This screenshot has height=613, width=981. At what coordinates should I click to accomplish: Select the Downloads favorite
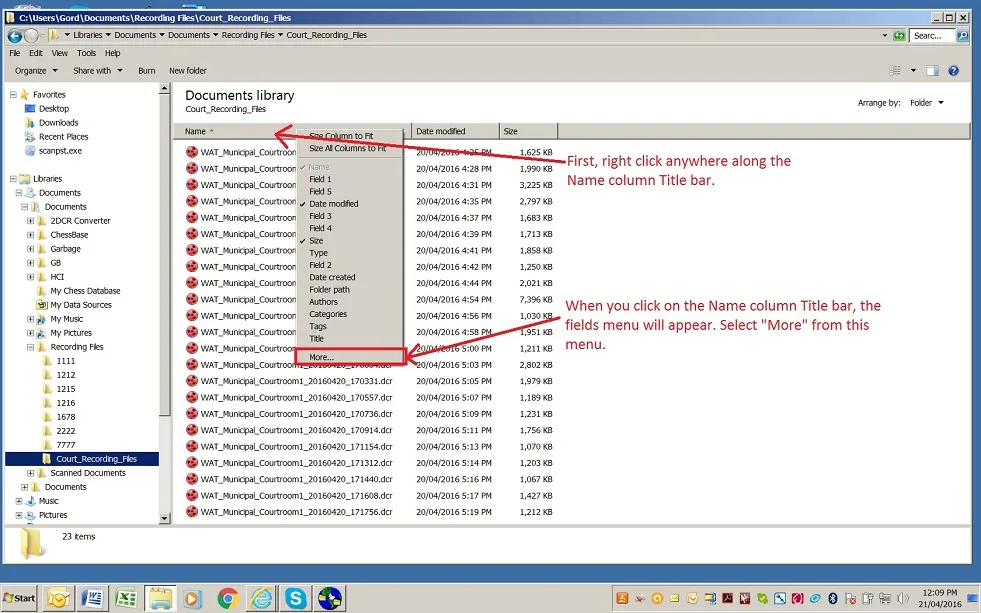click(58, 123)
